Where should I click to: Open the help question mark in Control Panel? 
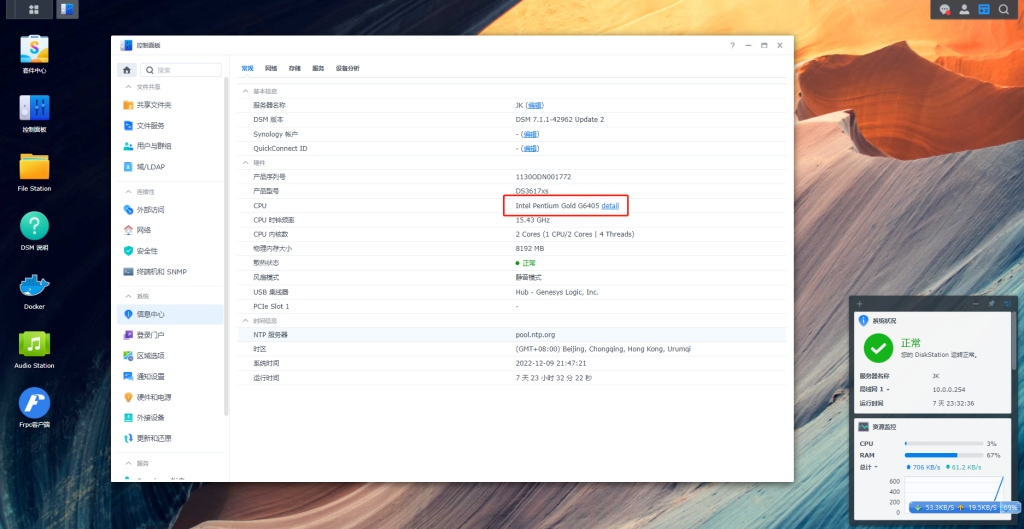tap(732, 46)
